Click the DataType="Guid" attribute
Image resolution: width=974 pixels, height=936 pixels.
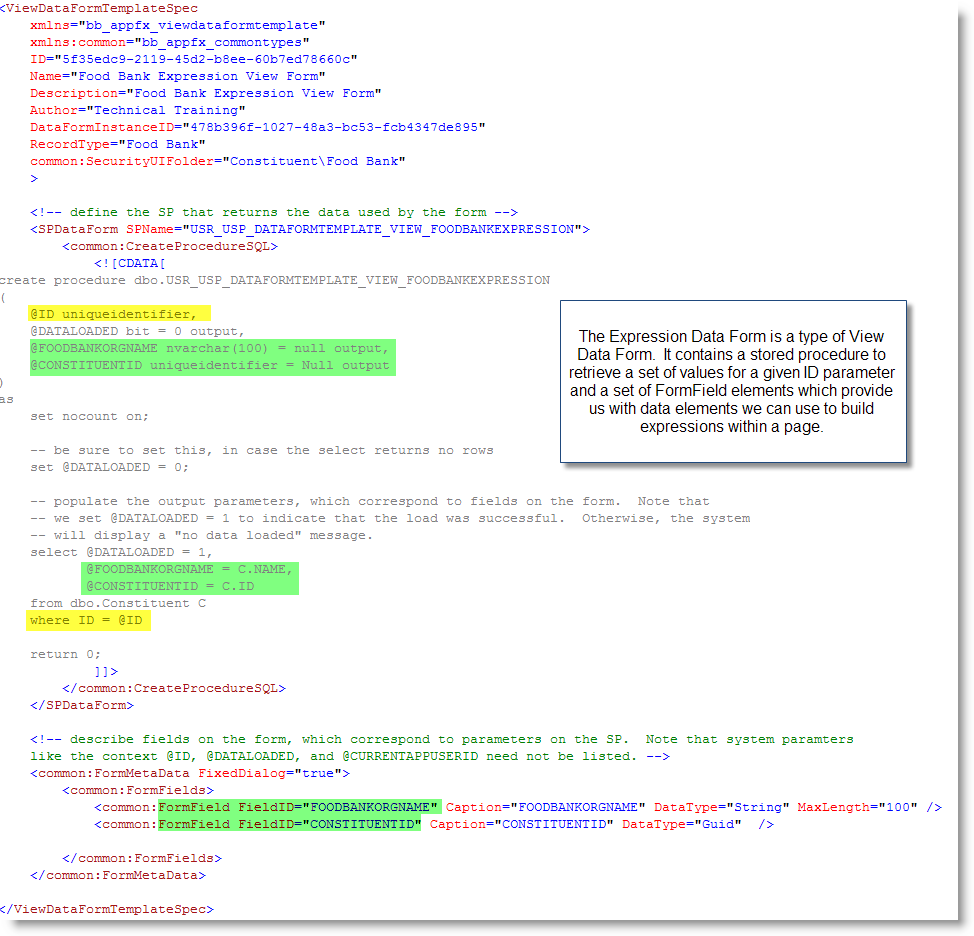coord(681,824)
